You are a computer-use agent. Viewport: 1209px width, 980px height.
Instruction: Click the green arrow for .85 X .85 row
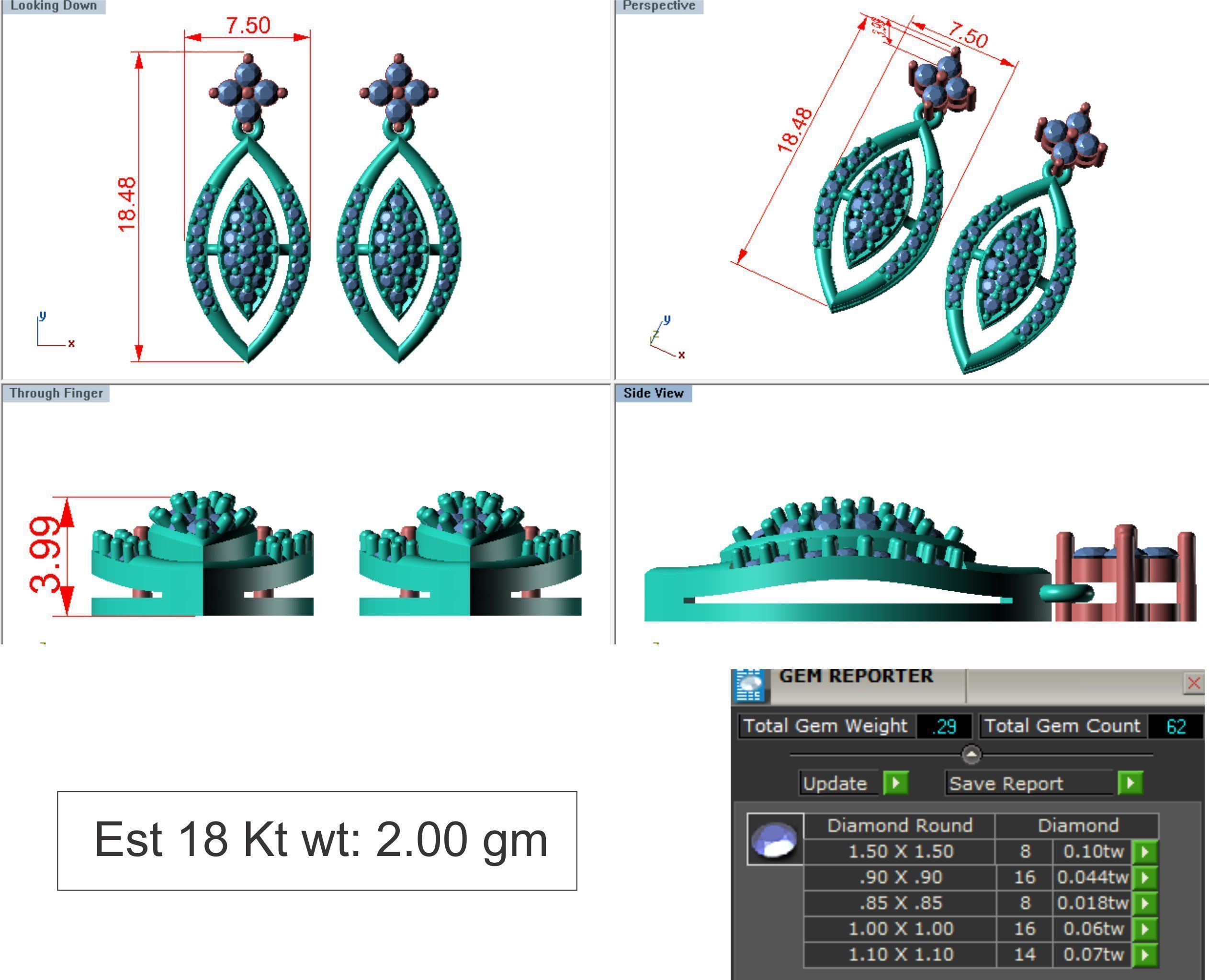point(1145,903)
